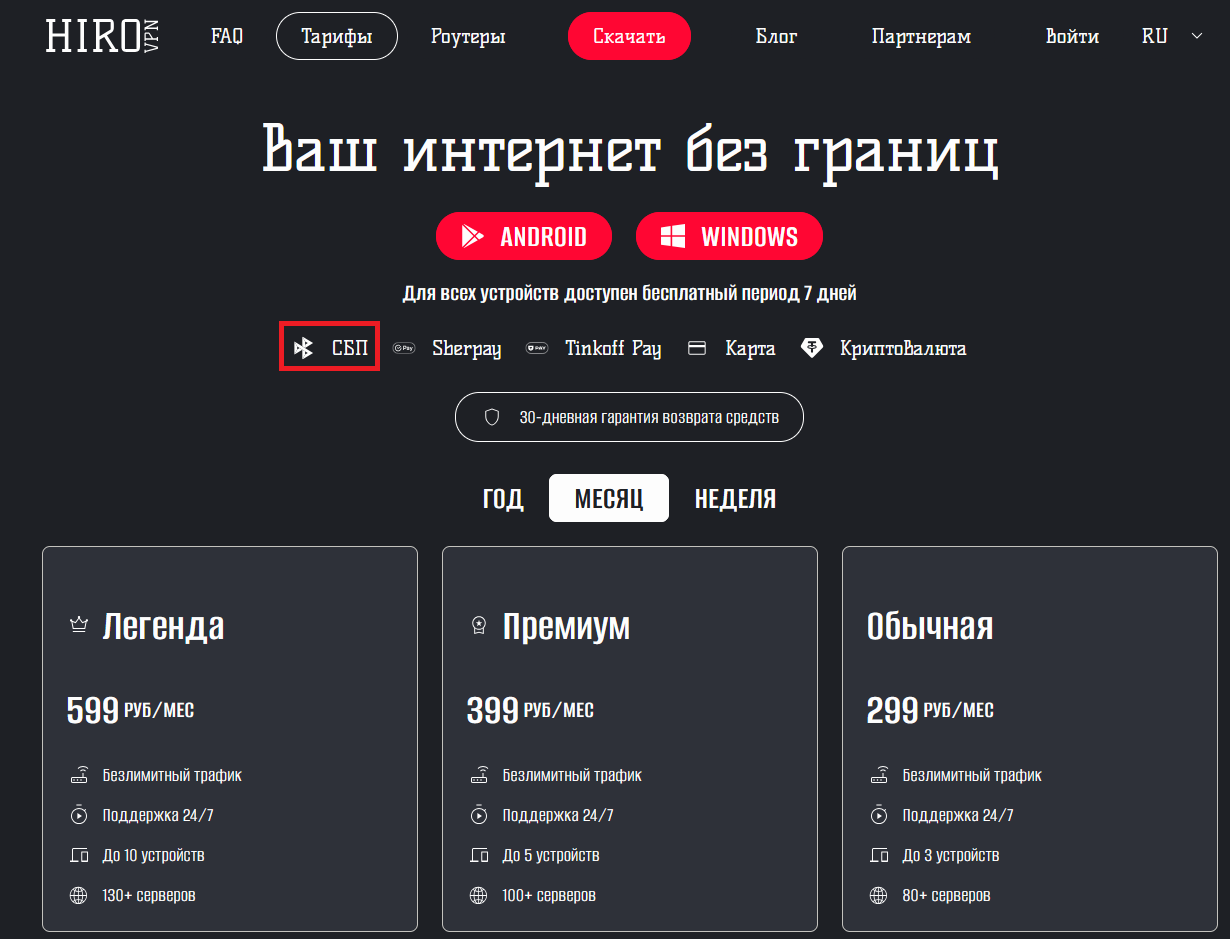Click the Карта payment label
Image resolution: width=1230 pixels, height=939 pixels.
pyautogui.click(x=750, y=348)
